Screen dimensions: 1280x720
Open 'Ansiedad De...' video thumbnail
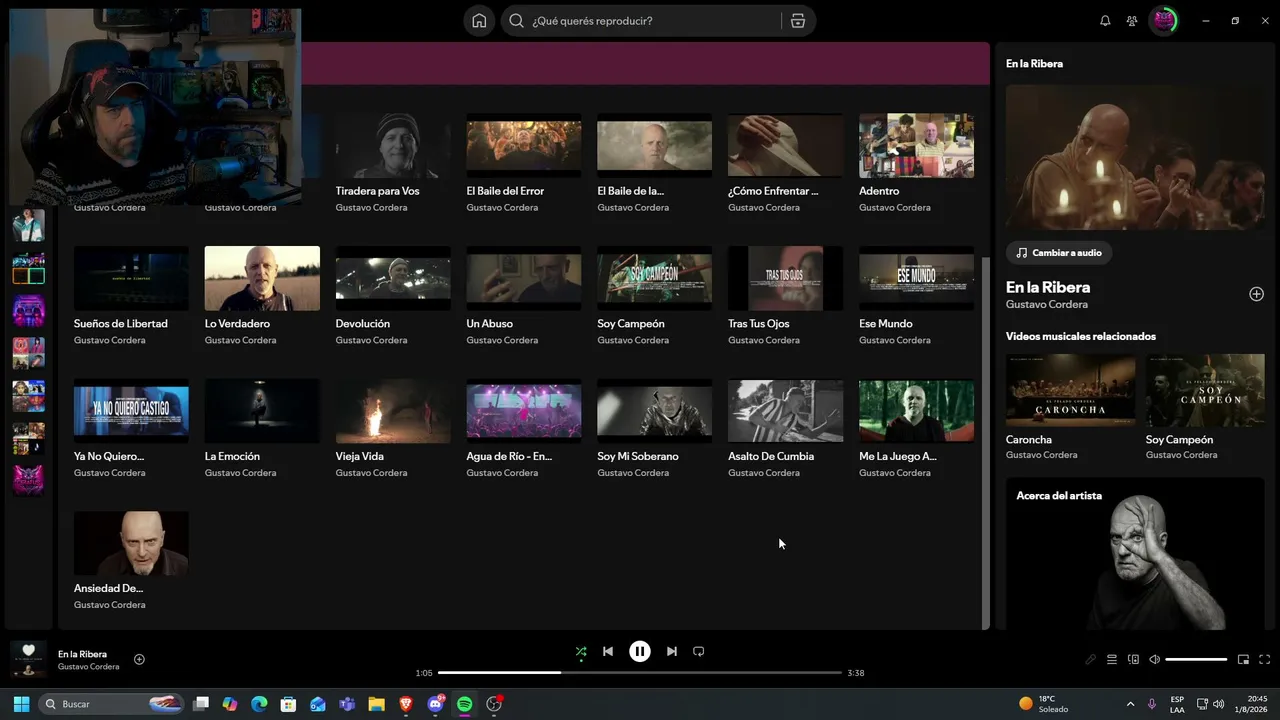(131, 544)
